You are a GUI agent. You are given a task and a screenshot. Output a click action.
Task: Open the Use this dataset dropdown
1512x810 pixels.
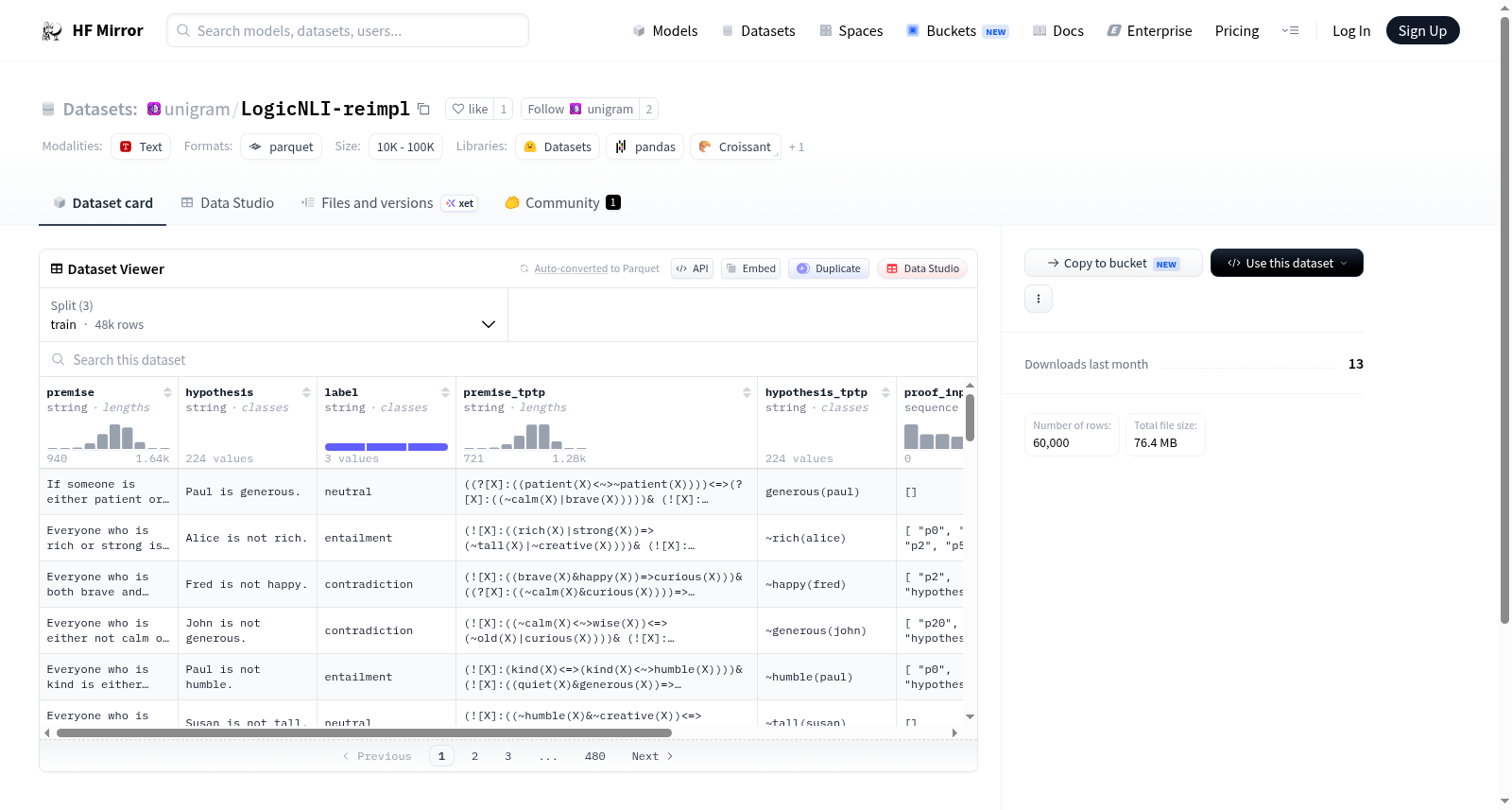tap(1286, 263)
